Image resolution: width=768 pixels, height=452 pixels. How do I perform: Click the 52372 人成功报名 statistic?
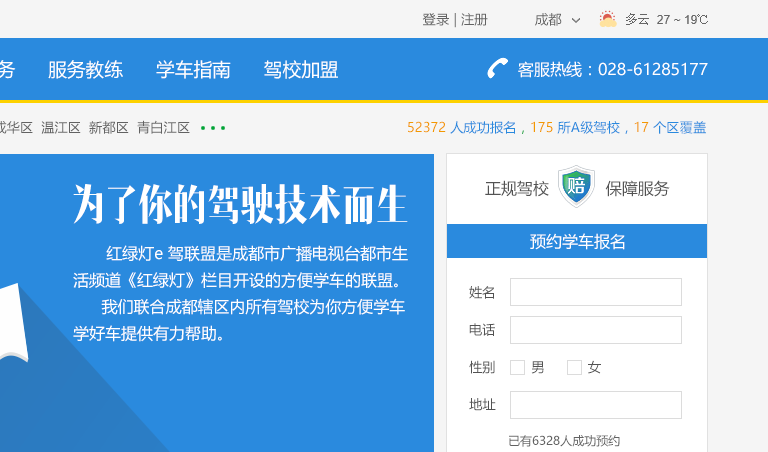[x=461, y=128]
